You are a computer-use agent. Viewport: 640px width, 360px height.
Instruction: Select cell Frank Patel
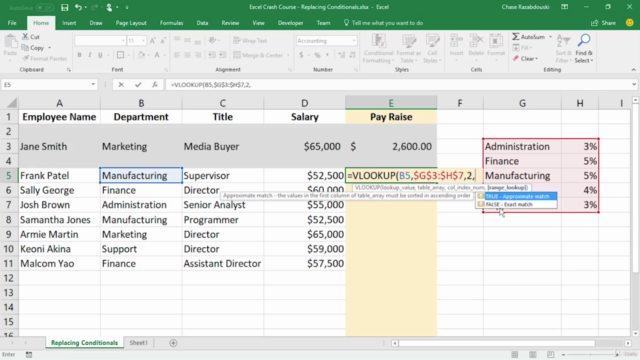pyautogui.click(x=59, y=176)
